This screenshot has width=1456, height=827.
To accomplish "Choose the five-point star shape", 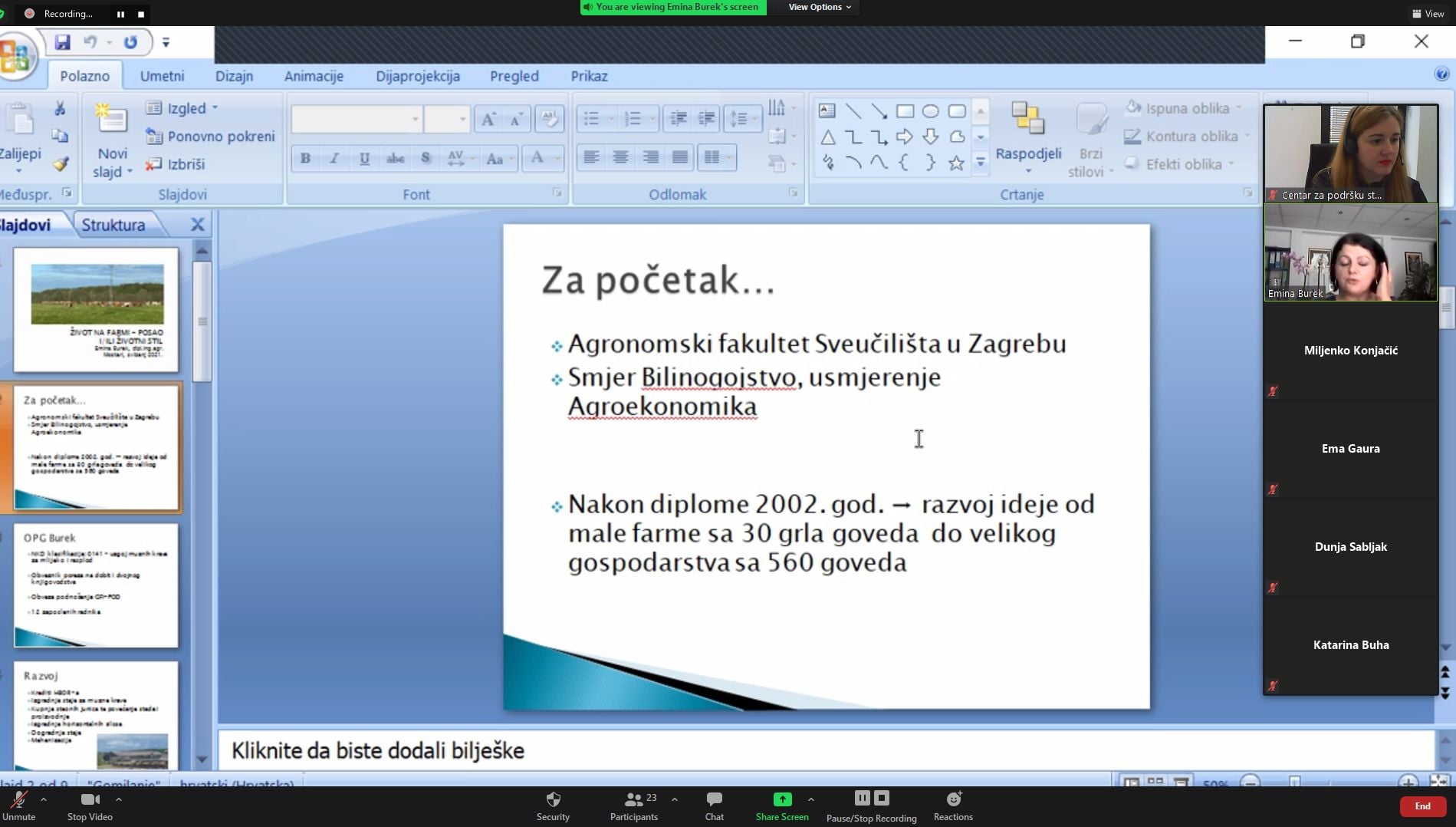I will tap(955, 163).
